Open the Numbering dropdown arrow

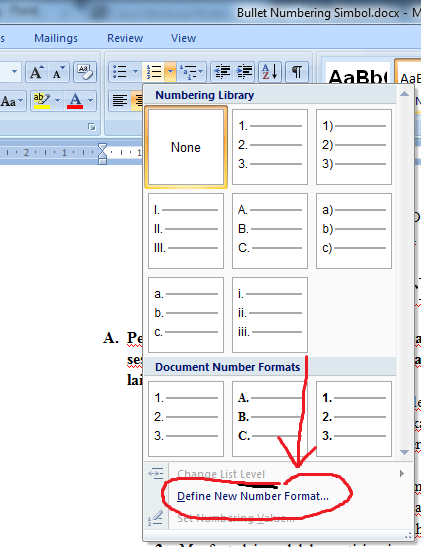pos(170,72)
